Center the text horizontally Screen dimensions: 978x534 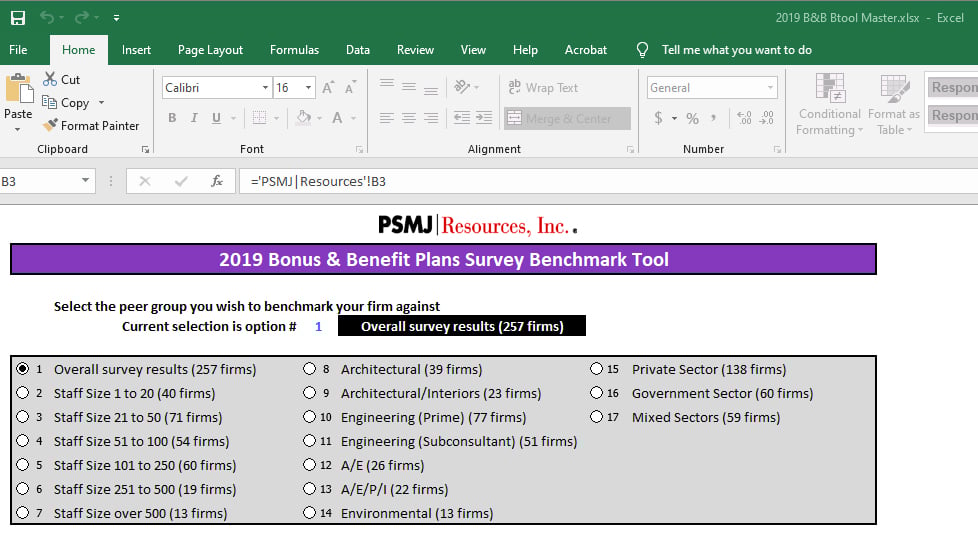(409, 118)
